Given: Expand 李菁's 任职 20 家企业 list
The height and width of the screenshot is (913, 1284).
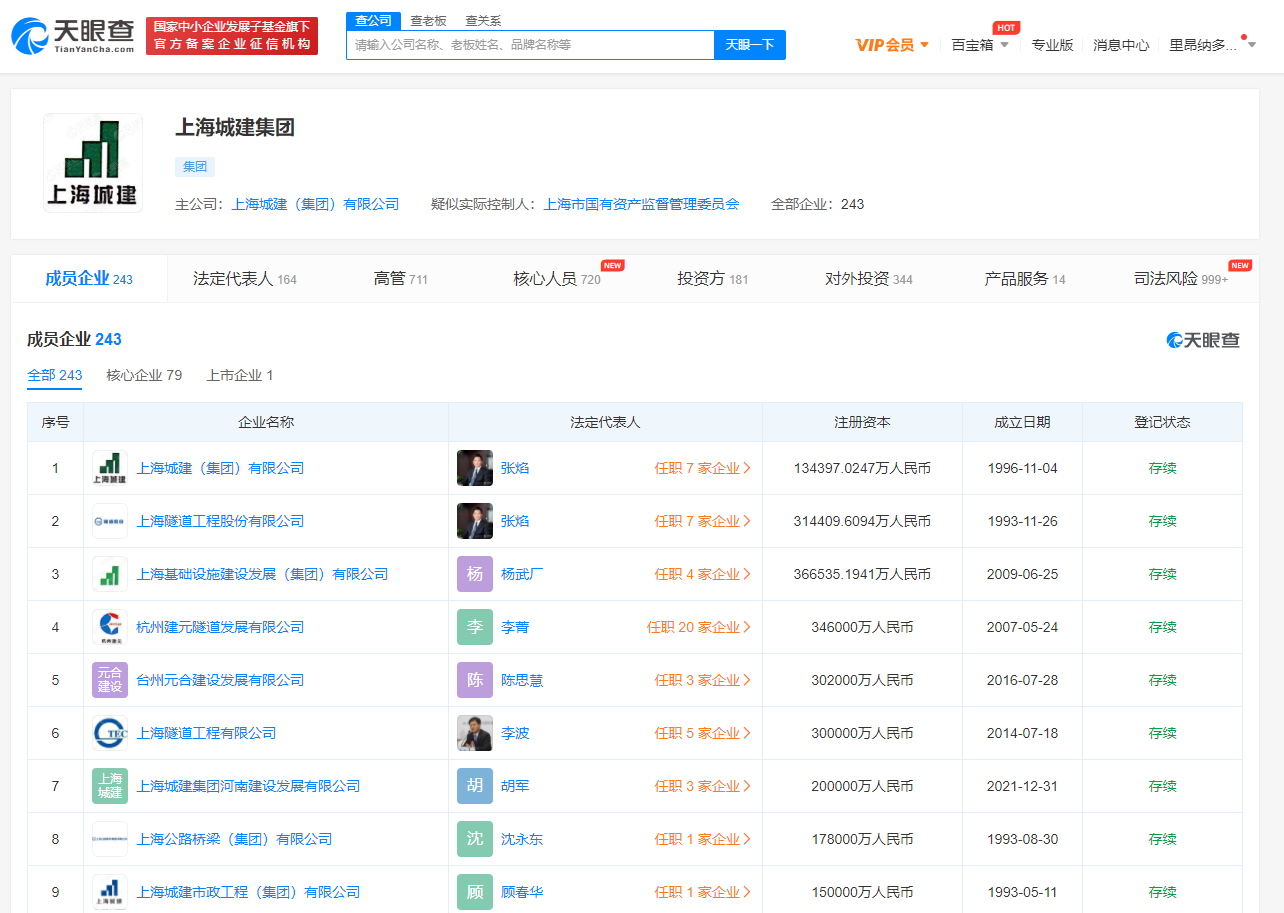Looking at the screenshot, I should 699,627.
